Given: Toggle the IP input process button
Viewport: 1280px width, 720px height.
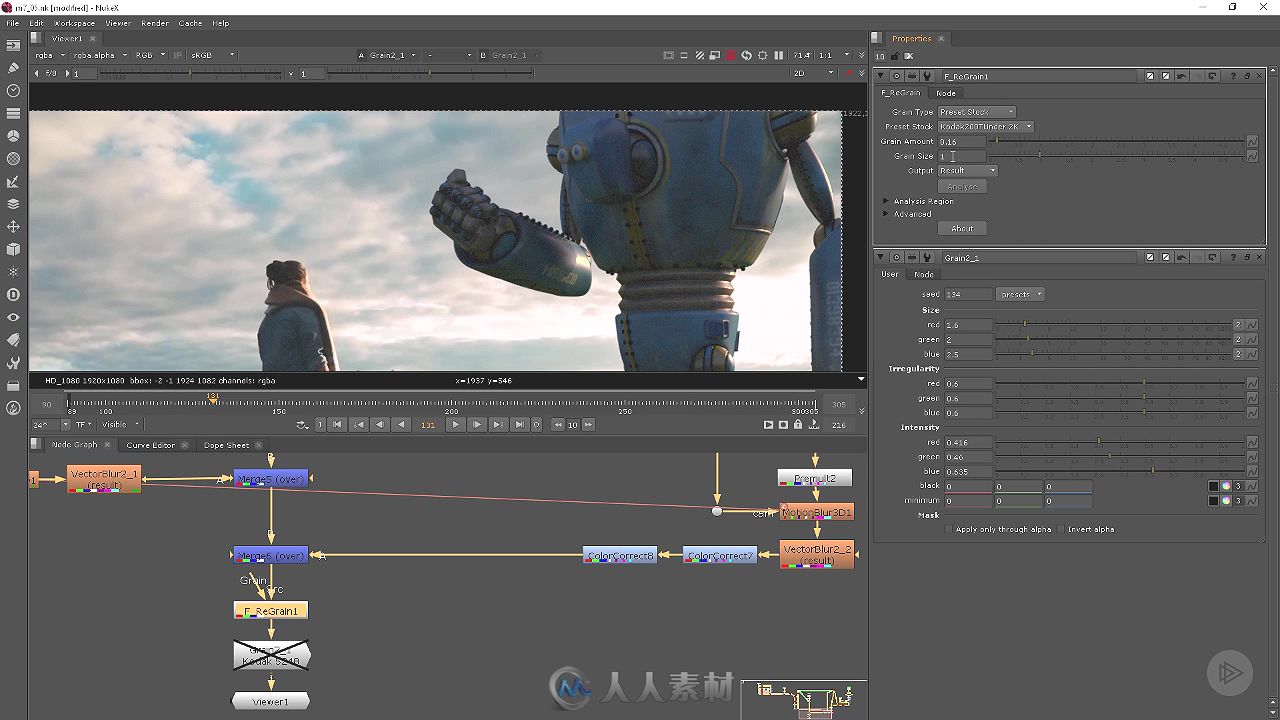Looking at the screenshot, I should pyautogui.click(x=178, y=56).
